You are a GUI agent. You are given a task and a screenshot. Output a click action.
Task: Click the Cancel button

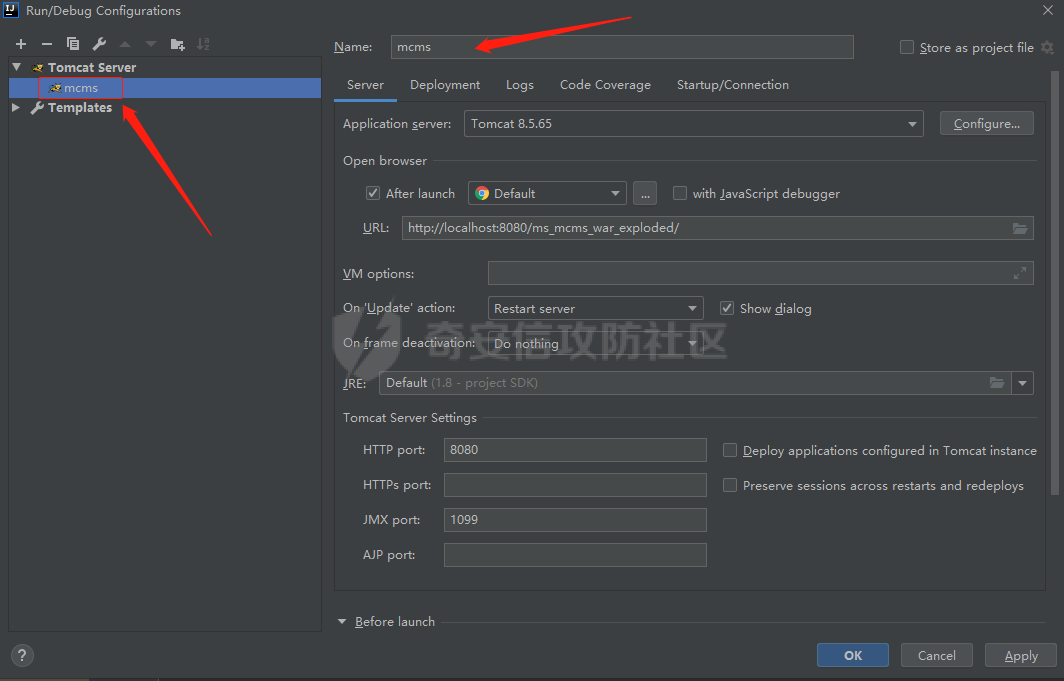(936, 655)
